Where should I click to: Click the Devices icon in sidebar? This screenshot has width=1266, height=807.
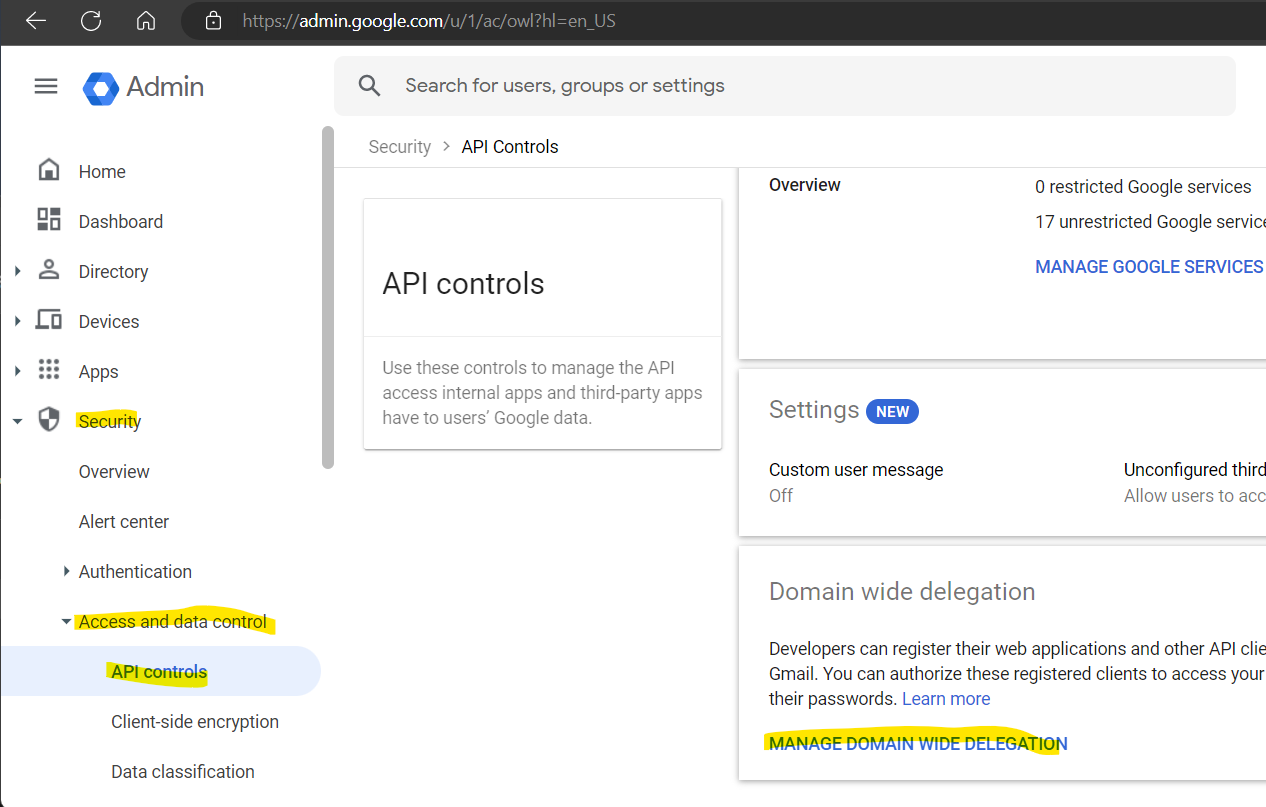point(48,321)
